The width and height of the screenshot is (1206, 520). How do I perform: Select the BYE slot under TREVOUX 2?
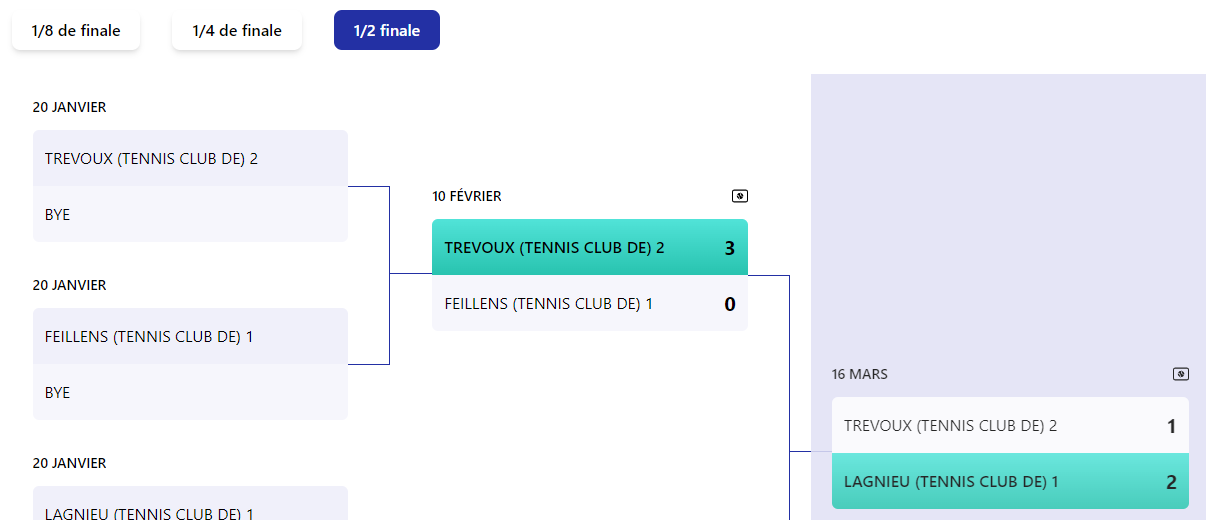point(190,214)
